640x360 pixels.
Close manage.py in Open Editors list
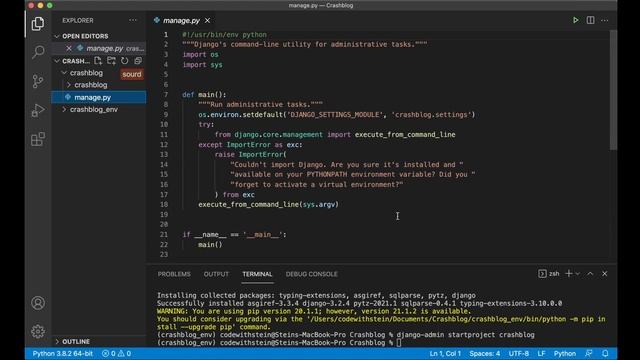69,48
